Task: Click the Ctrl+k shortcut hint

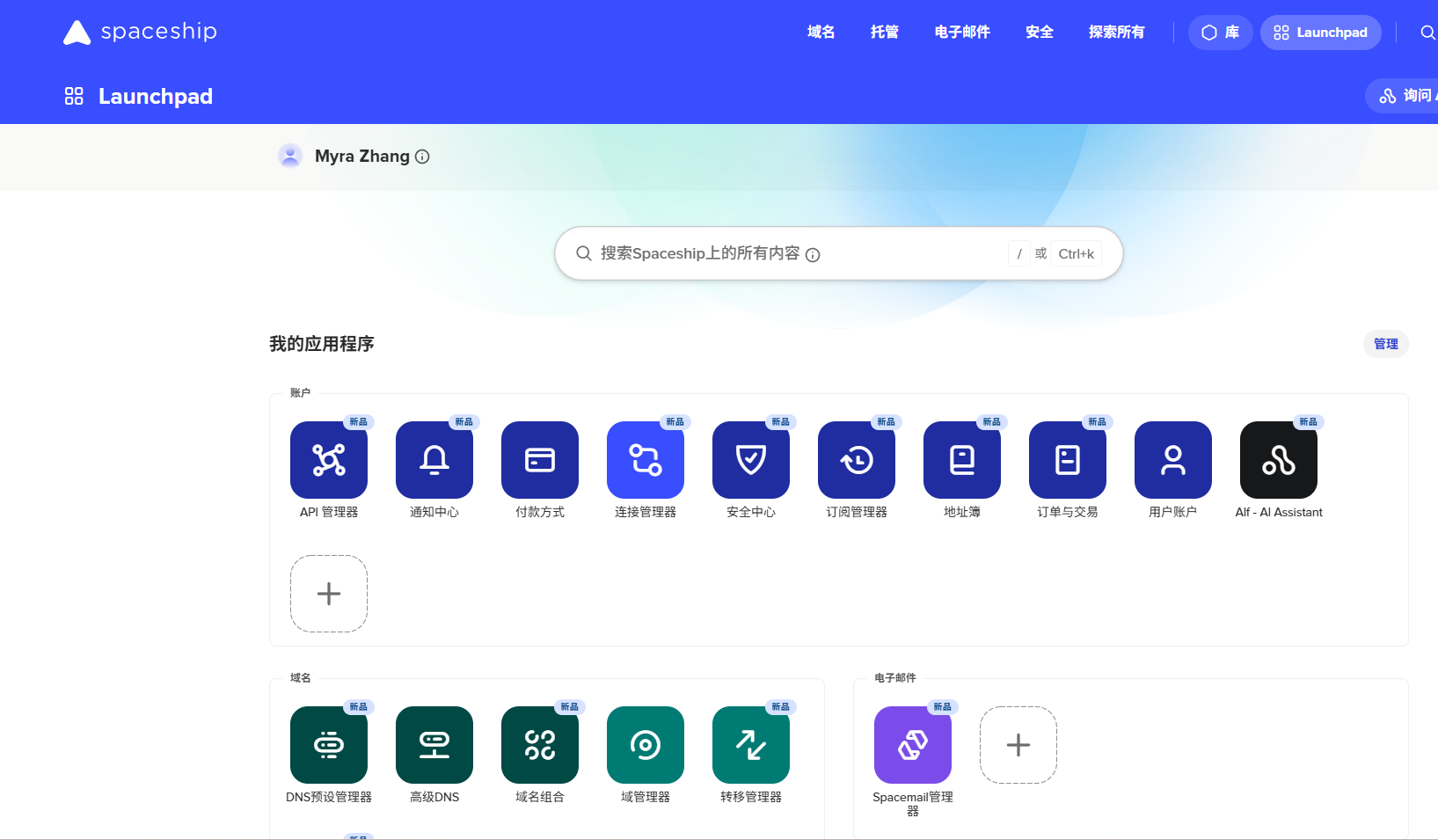Action: pyautogui.click(x=1076, y=253)
